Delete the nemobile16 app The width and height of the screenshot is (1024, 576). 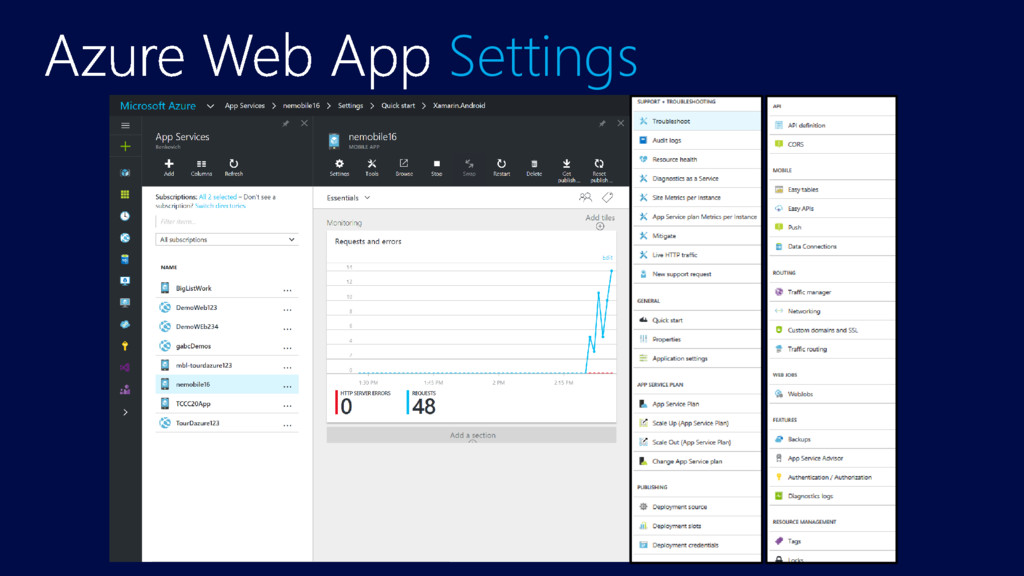(534, 167)
